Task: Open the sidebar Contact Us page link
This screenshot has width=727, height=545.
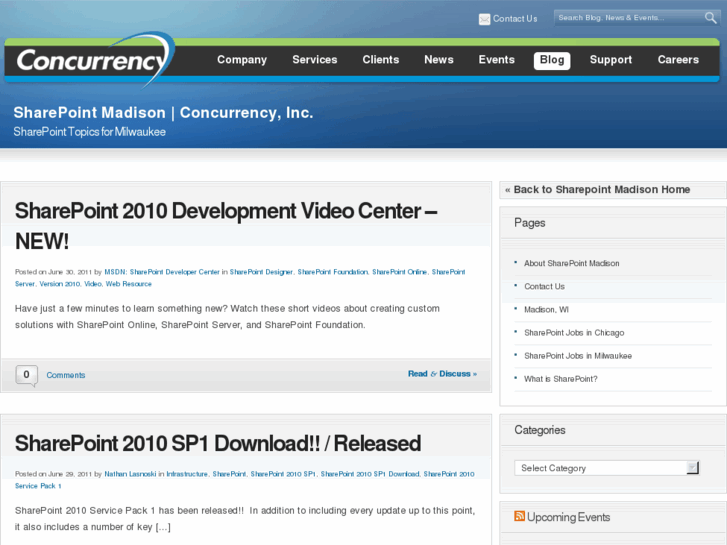Action: tap(544, 286)
